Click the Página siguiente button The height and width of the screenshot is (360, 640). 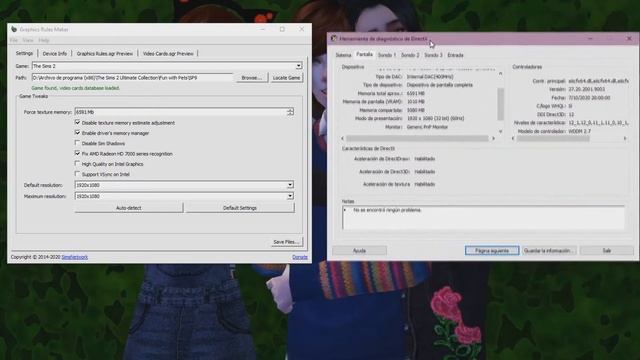[492, 251]
